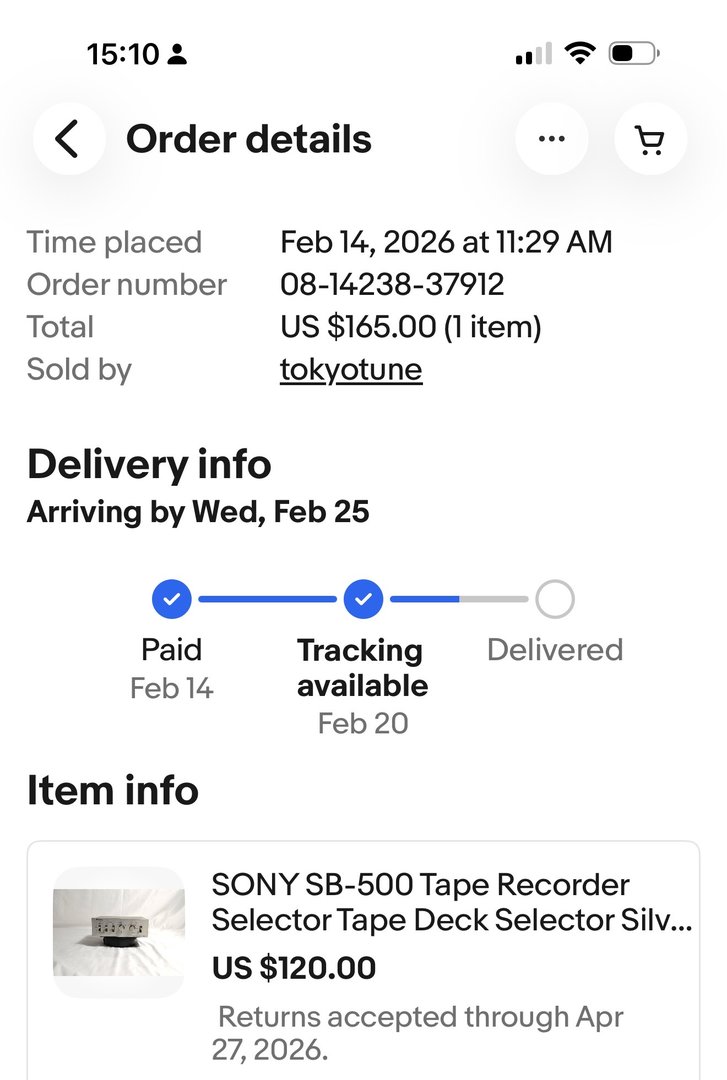Open the three-dot more options menu

click(x=551, y=139)
